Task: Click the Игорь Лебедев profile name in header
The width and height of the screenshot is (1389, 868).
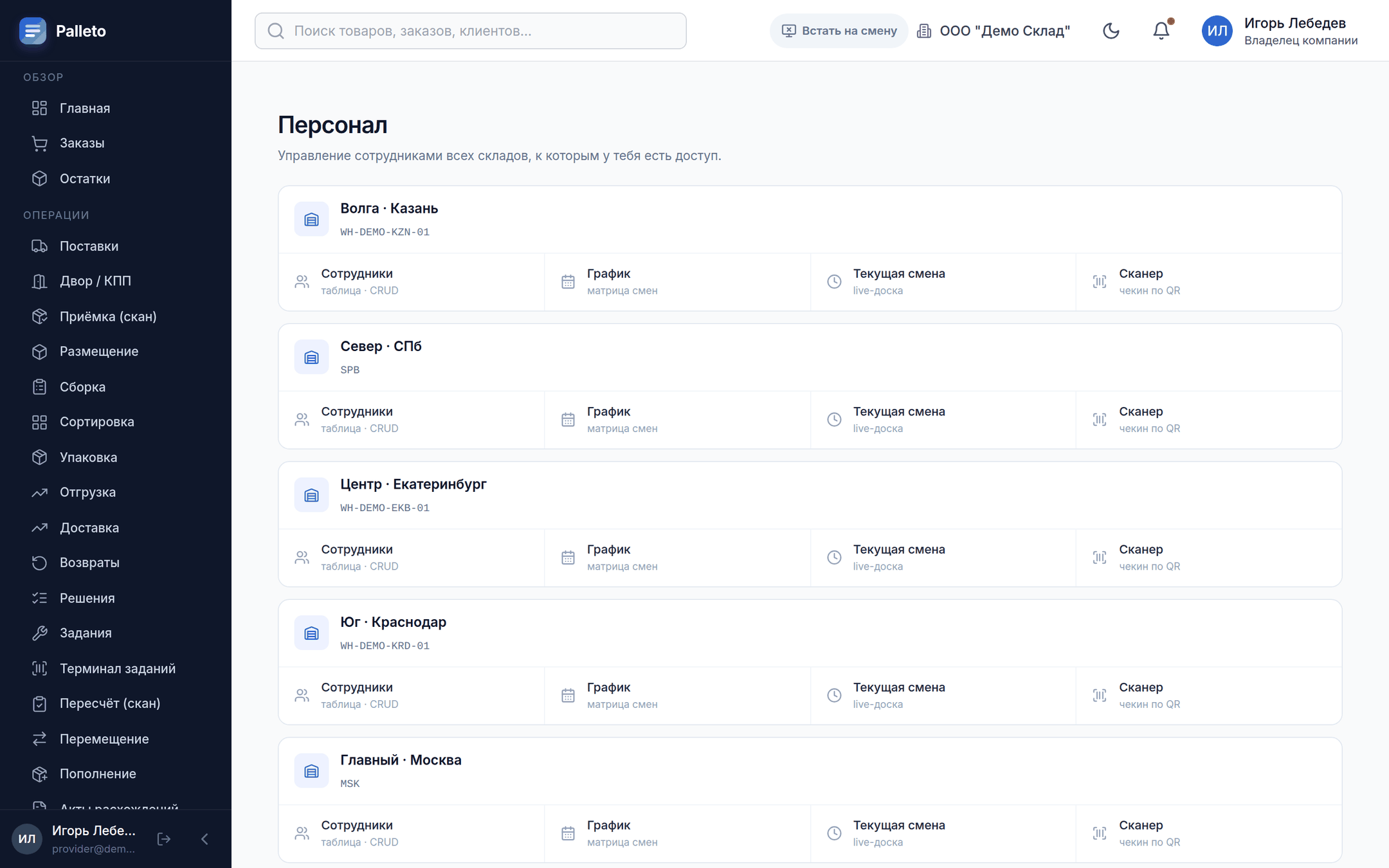Action: pyautogui.click(x=1294, y=23)
